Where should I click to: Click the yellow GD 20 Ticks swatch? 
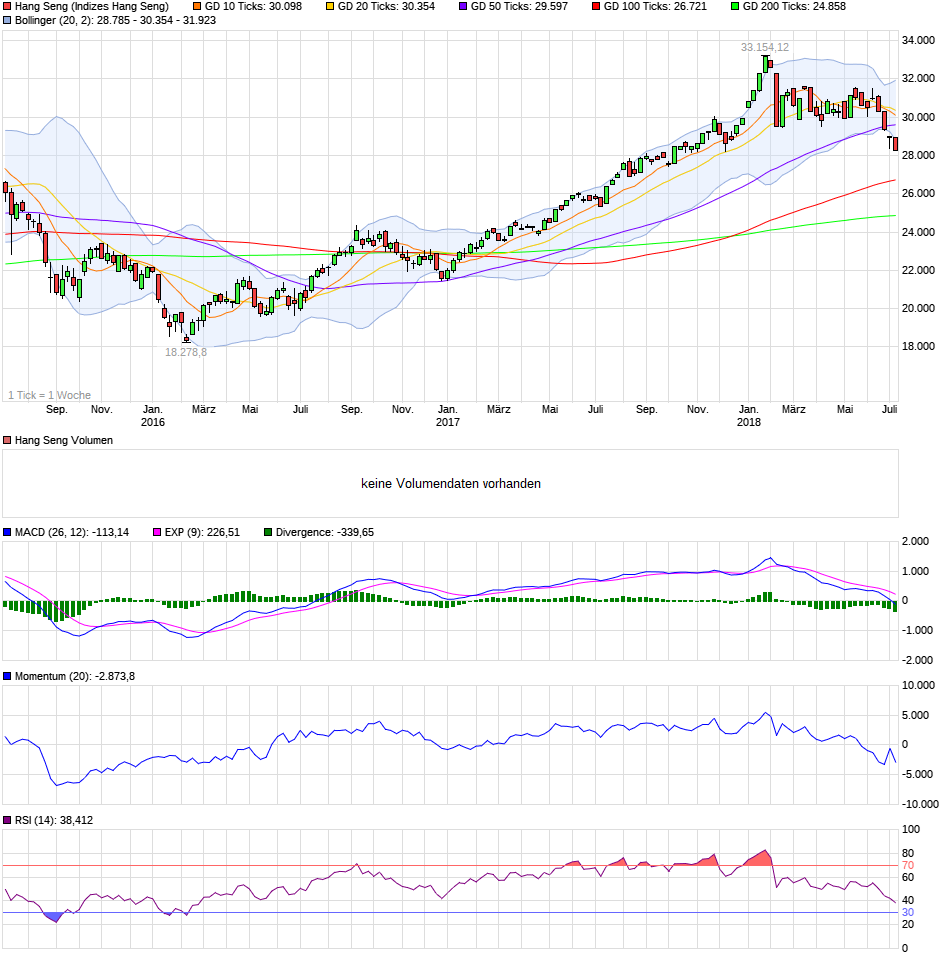click(x=330, y=7)
